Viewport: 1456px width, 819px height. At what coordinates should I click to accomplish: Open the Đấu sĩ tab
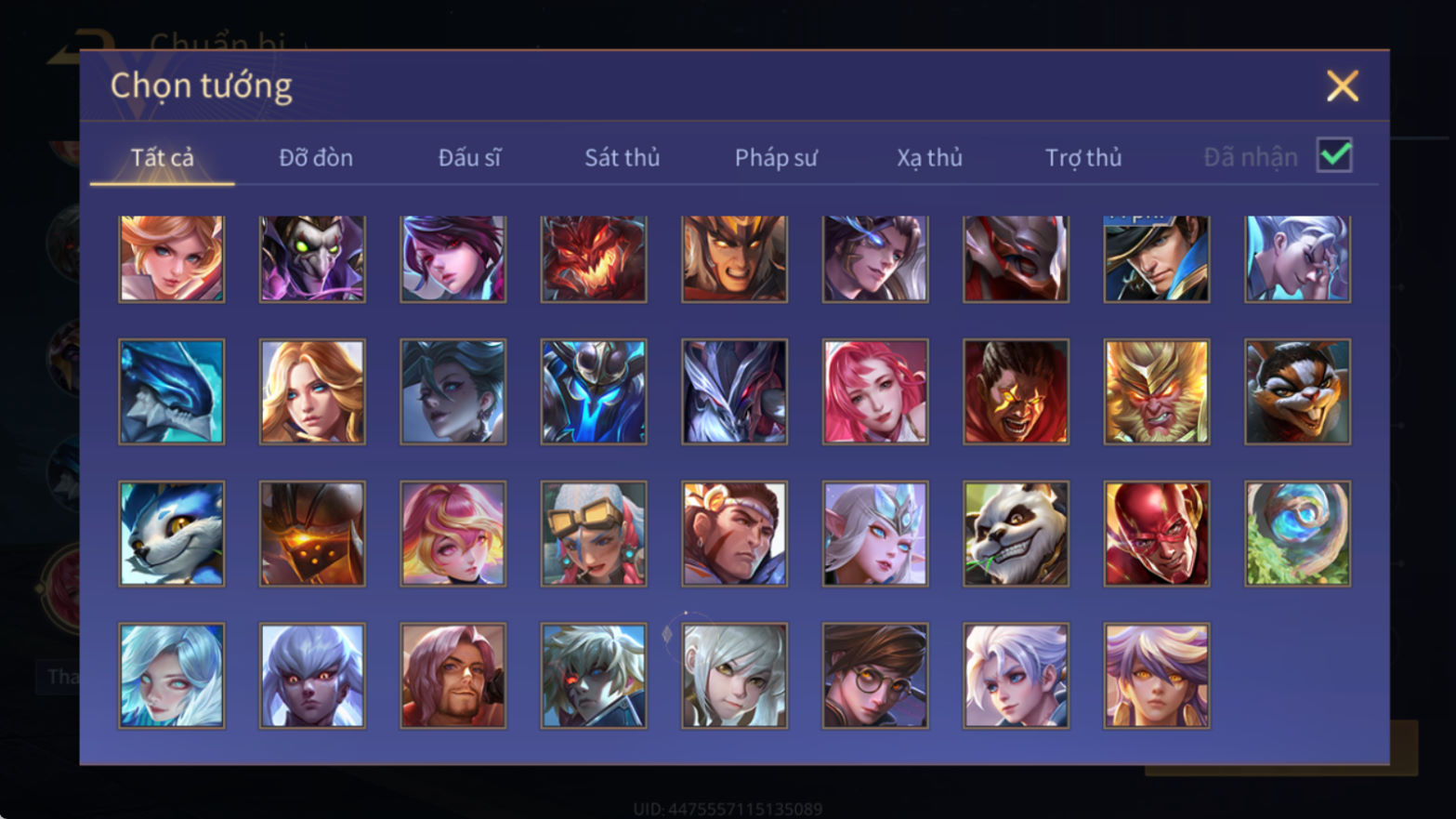pos(469,158)
